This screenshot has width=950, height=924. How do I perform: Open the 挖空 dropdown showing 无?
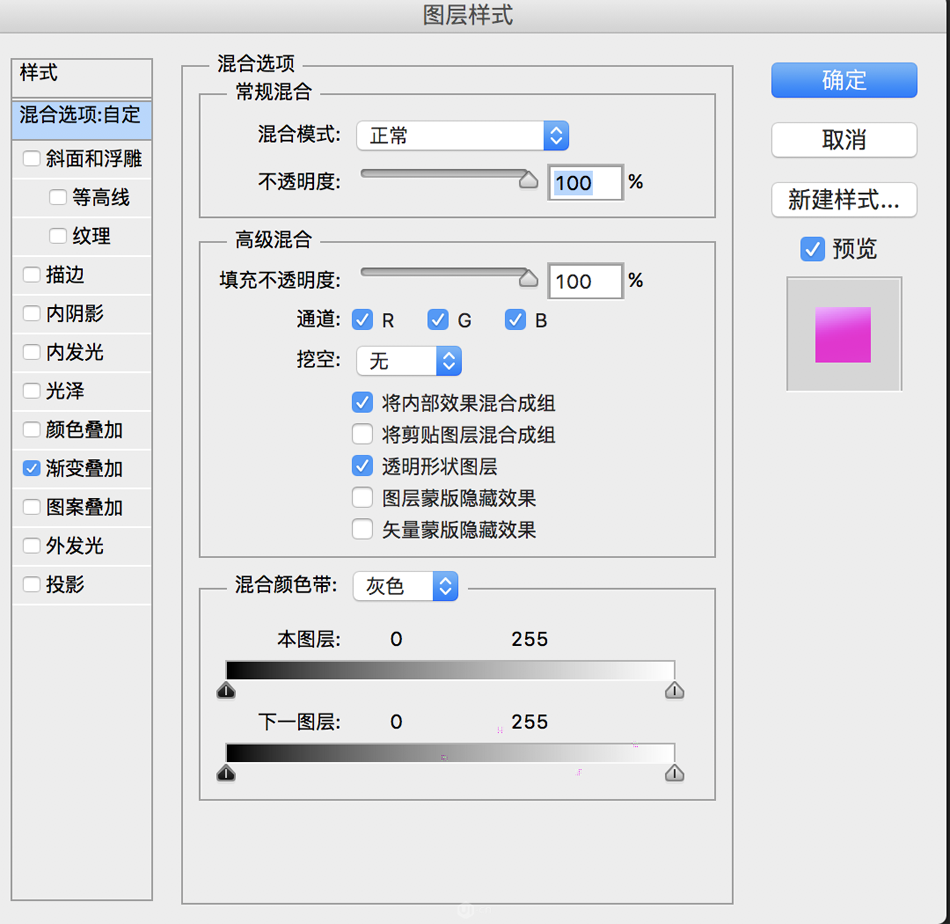pyautogui.click(x=409, y=361)
